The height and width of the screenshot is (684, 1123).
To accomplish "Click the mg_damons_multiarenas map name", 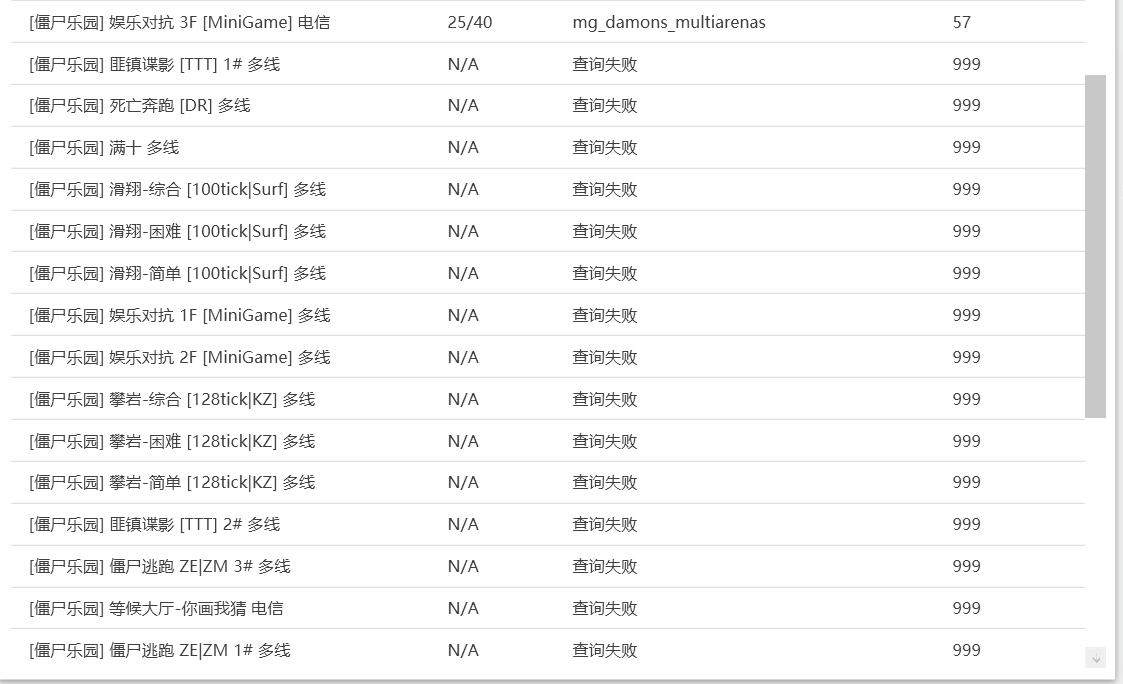I will 669,22.
